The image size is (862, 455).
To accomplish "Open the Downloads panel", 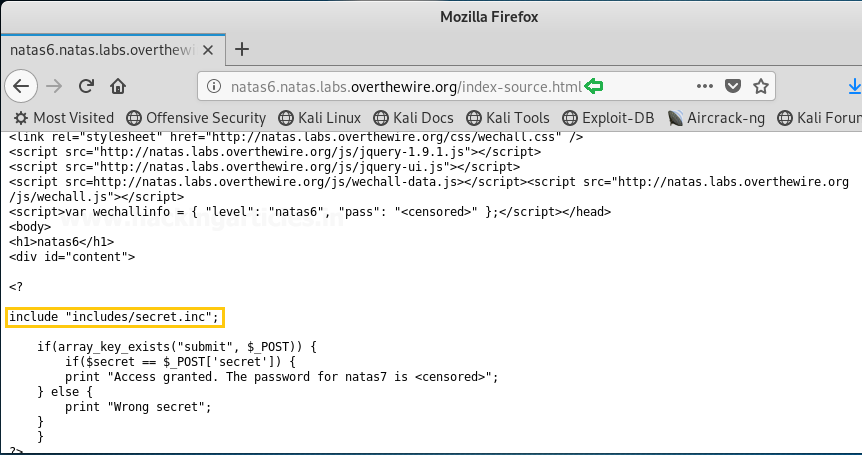I will click(853, 86).
